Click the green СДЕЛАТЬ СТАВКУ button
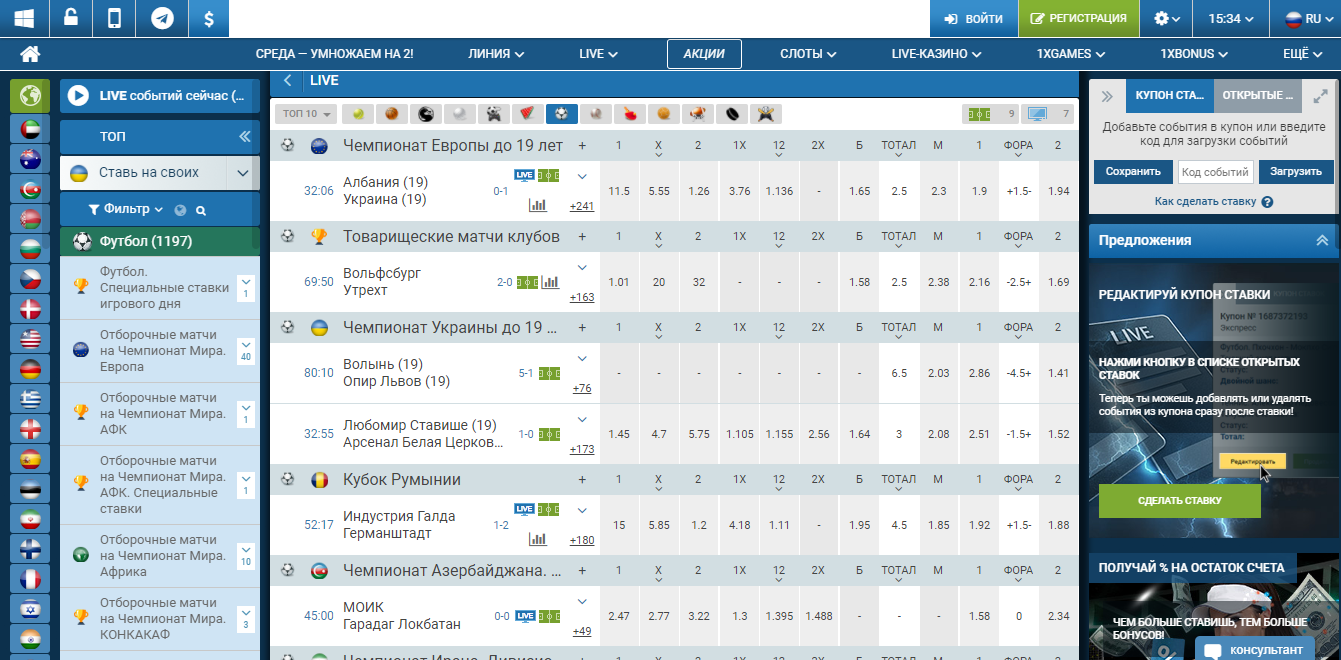This screenshot has height=660, width=1341. [x=1180, y=500]
